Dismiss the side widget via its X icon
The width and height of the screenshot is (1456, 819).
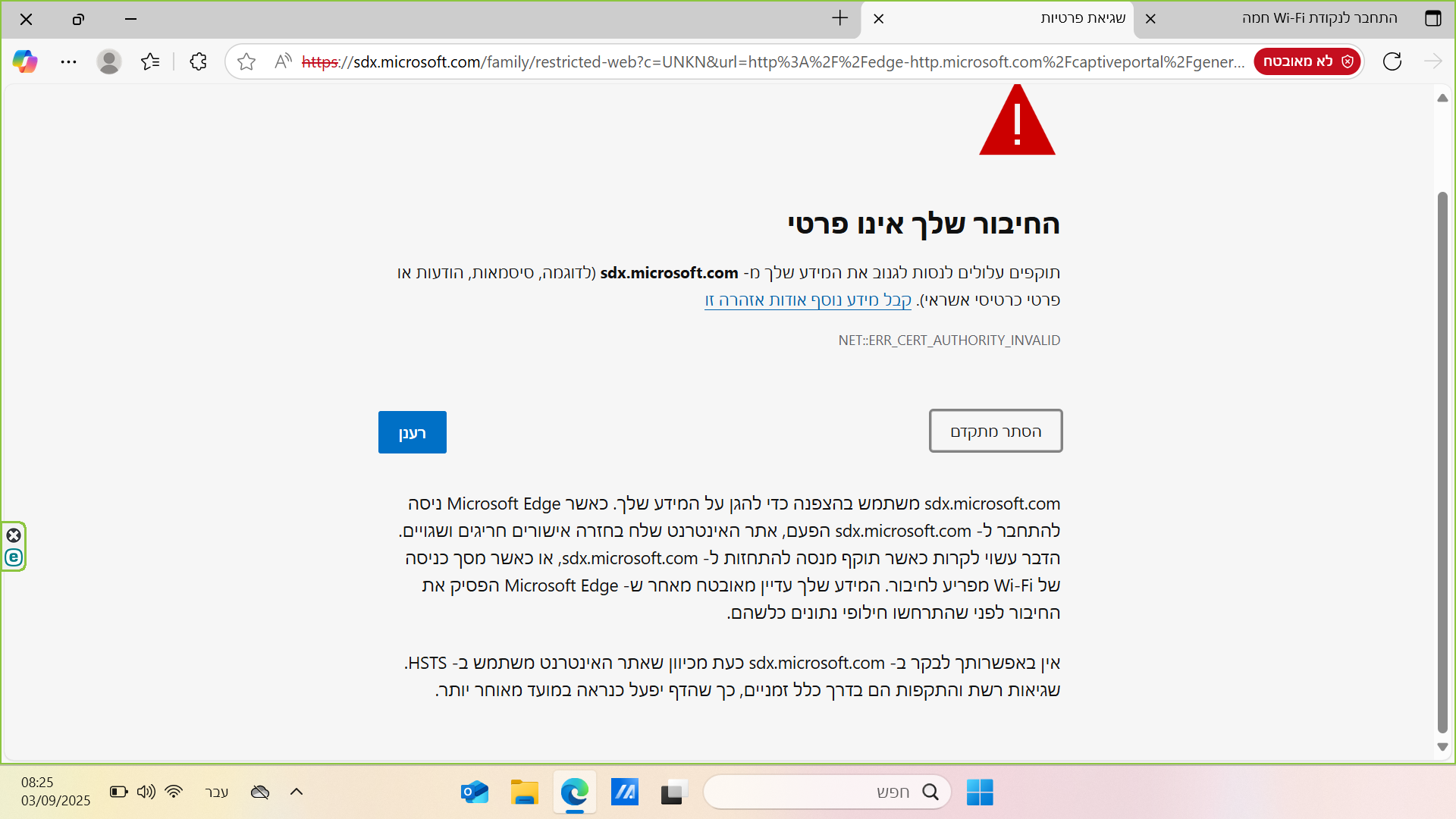click(x=14, y=535)
